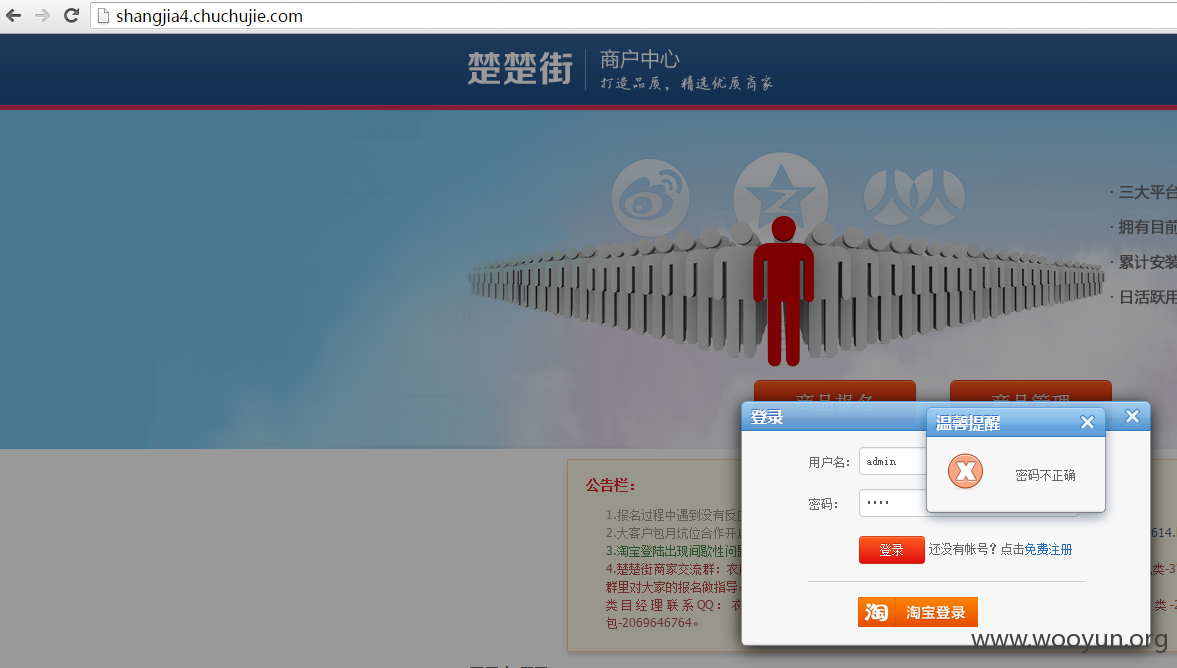
Task: Open the 免费注册 registration link
Action: pos(1048,549)
